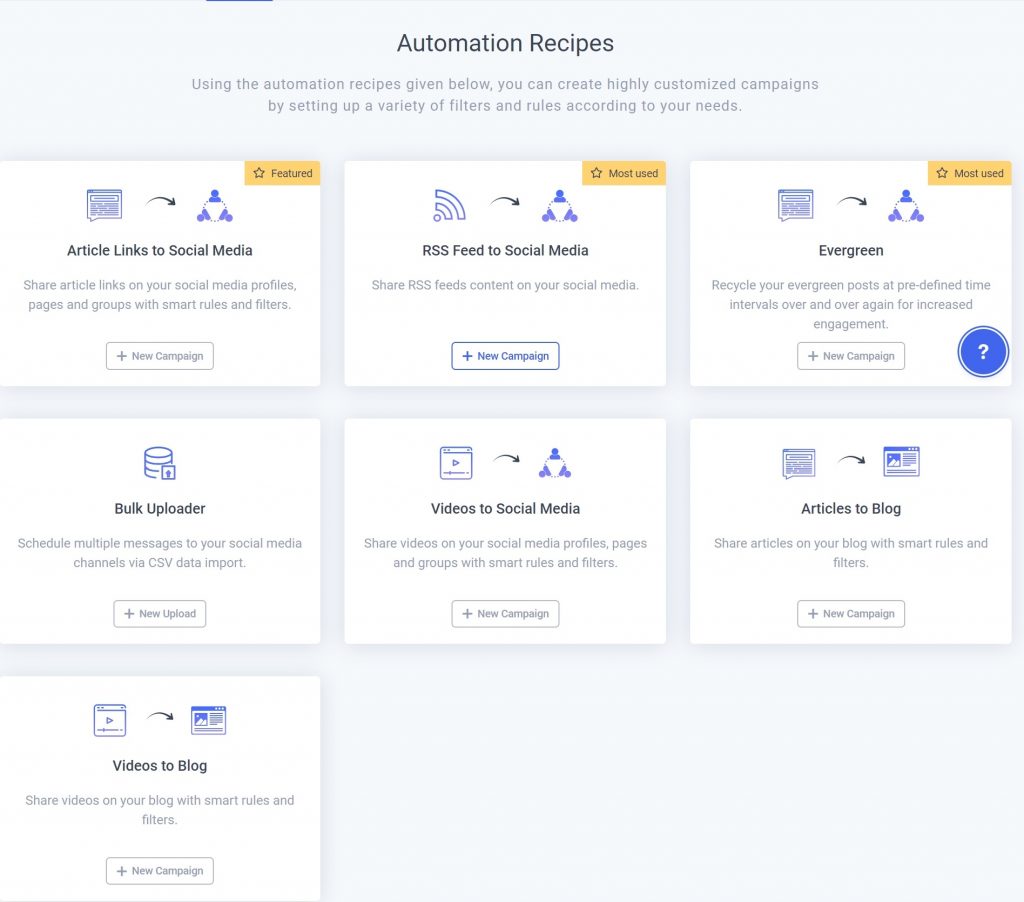1024x902 pixels.
Task: Click 'Share videos on your social media profiles' text
Action: click(x=505, y=553)
